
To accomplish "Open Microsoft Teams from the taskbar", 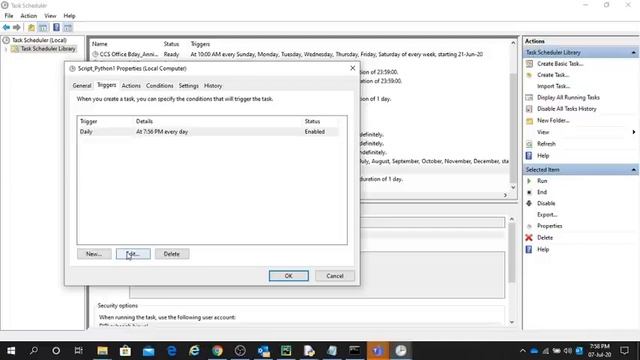I will (378, 351).
